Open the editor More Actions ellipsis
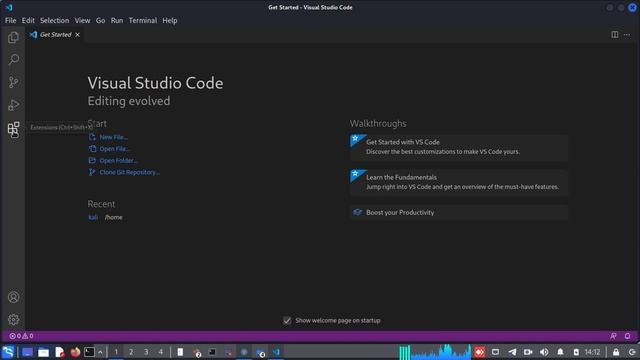The height and width of the screenshot is (360, 640). point(627,35)
